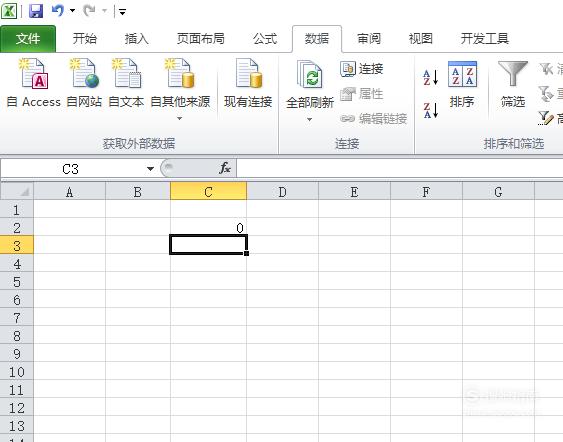Image resolution: width=563 pixels, height=442 pixels.
Task: Select row 1 header
Action: (17, 209)
